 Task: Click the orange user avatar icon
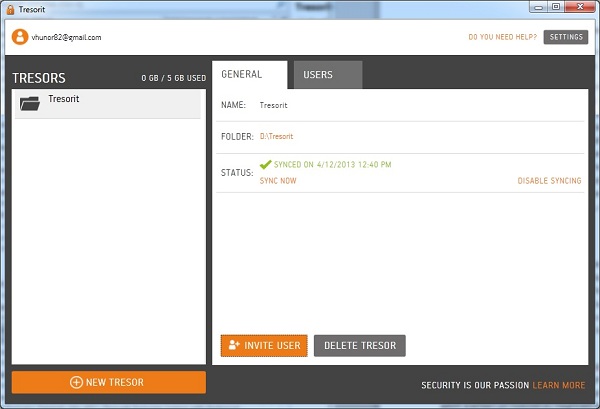coord(19,37)
